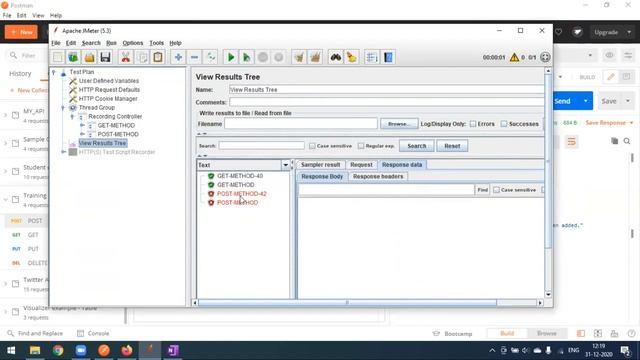This screenshot has height=360, width=640.
Task: Open the JMeter Templates icon
Action: pos(73,57)
